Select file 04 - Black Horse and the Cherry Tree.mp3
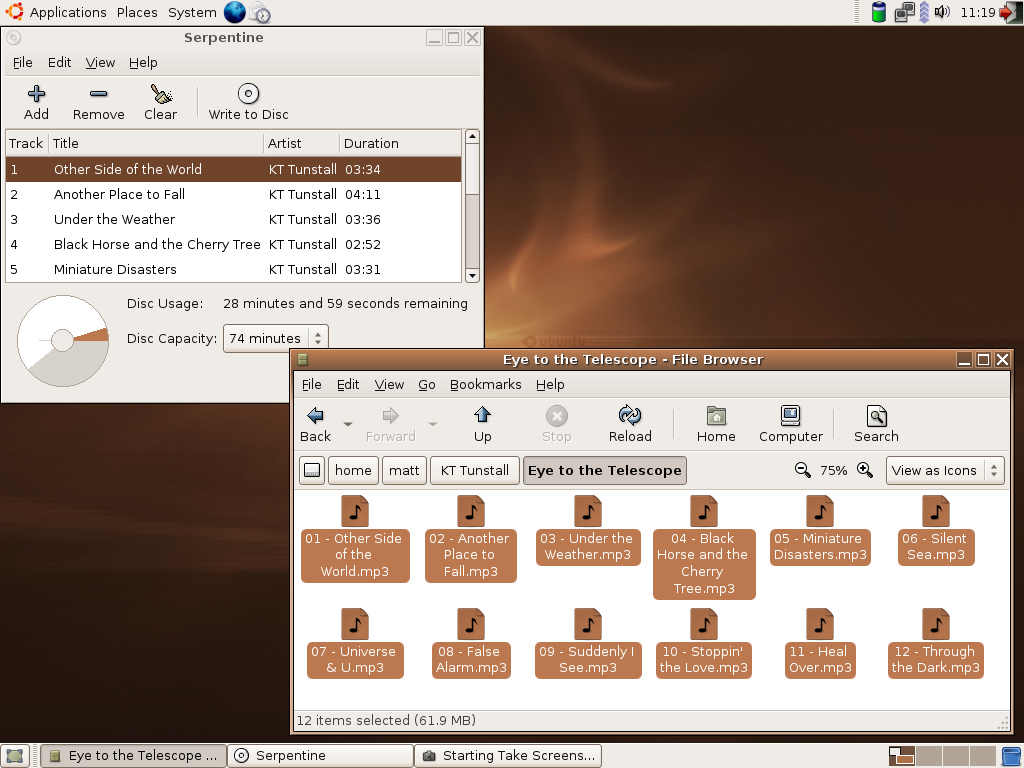The width and height of the screenshot is (1024, 768). [x=703, y=546]
